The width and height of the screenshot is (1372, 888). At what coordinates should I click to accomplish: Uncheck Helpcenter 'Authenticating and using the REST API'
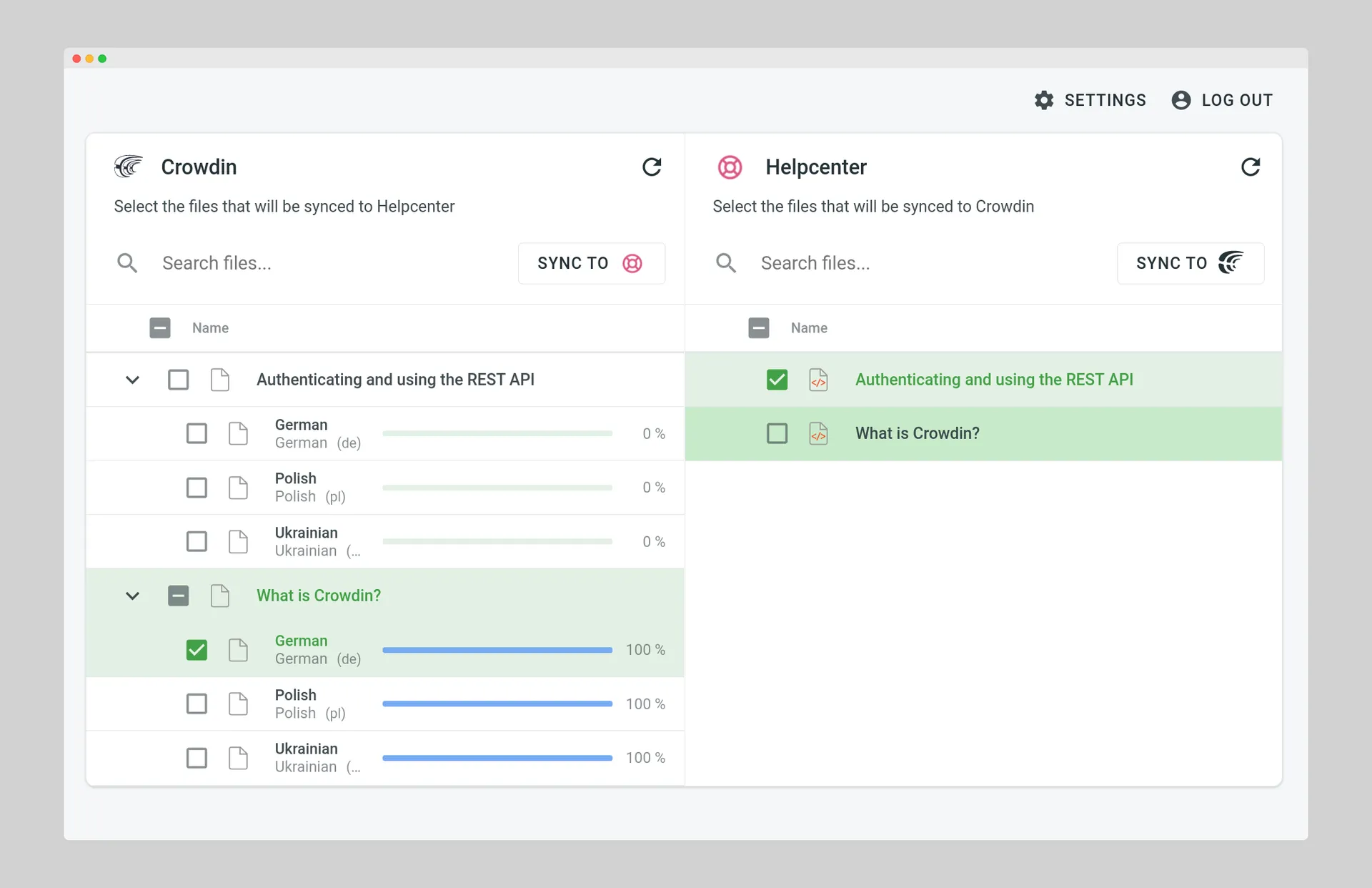coord(777,380)
